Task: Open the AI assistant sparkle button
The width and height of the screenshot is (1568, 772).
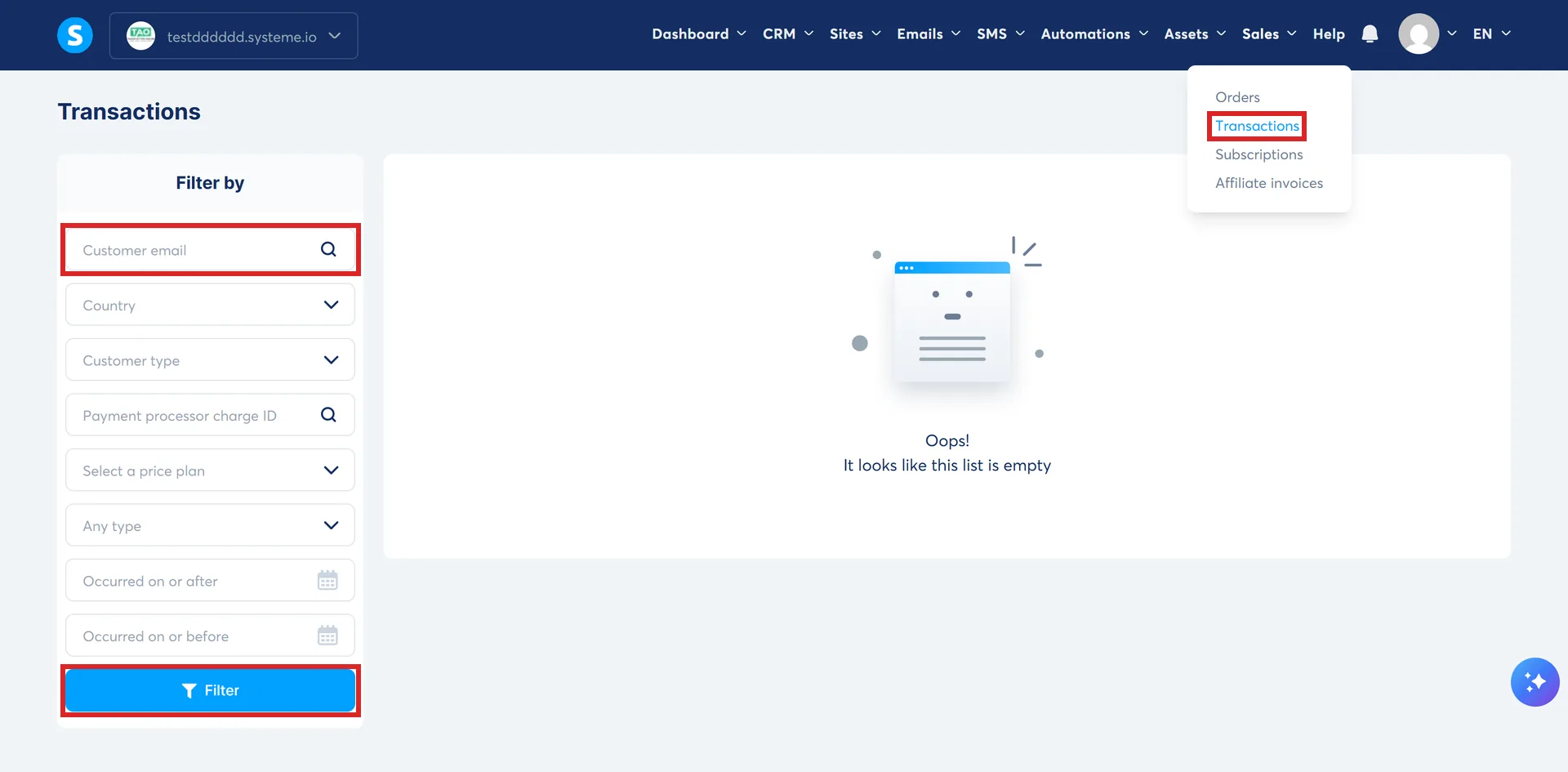Action: (1535, 681)
